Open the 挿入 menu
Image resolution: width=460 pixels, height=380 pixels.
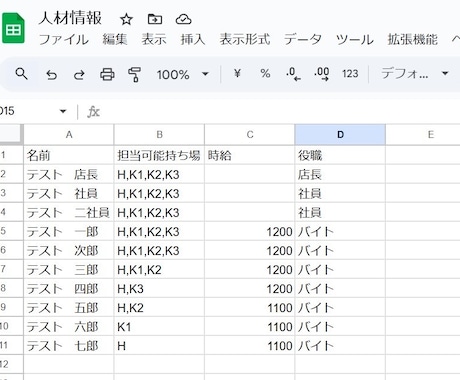(193, 40)
